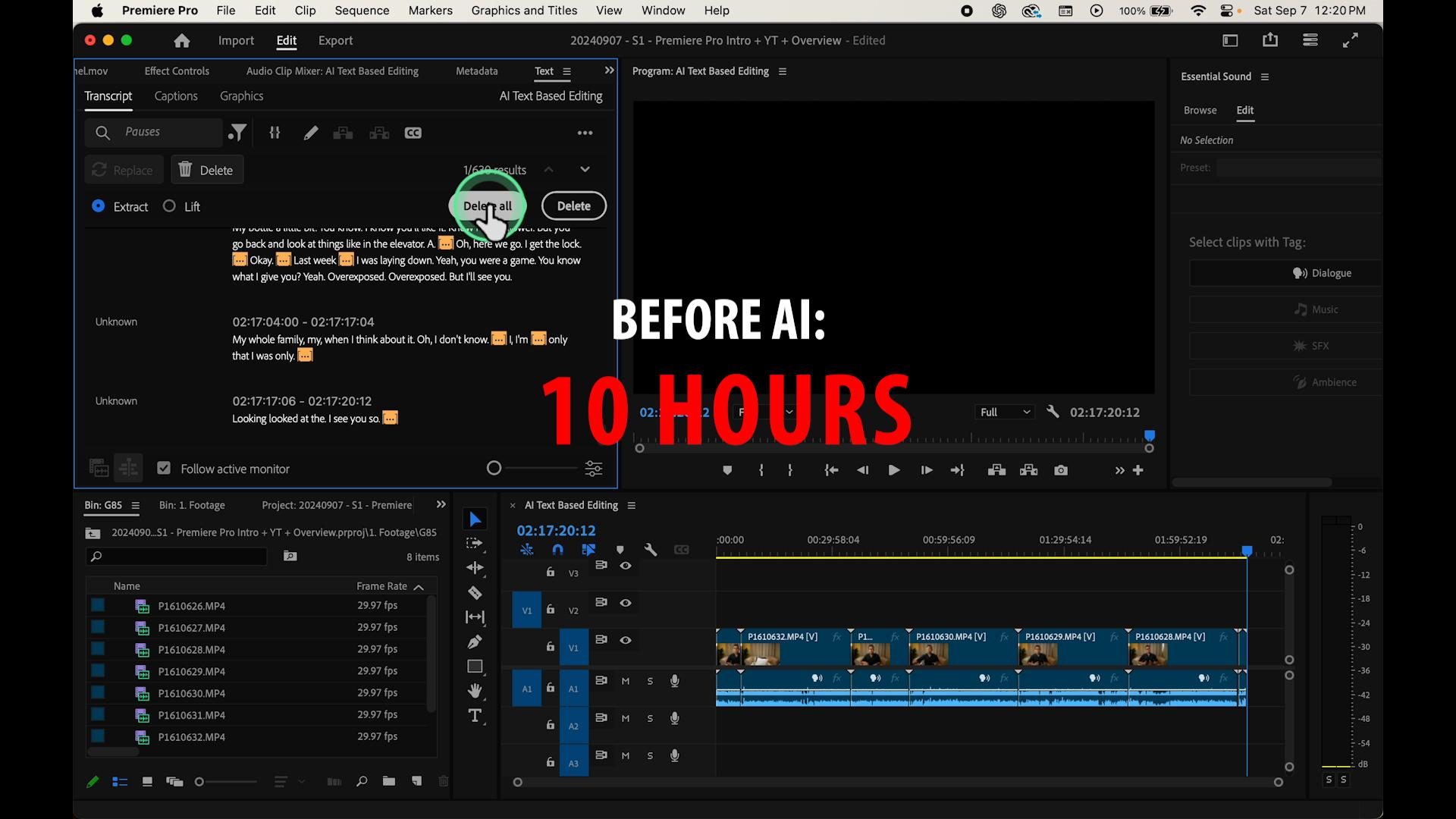
Task: Open the Full playback resolution dropdown
Action: tap(1004, 412)
